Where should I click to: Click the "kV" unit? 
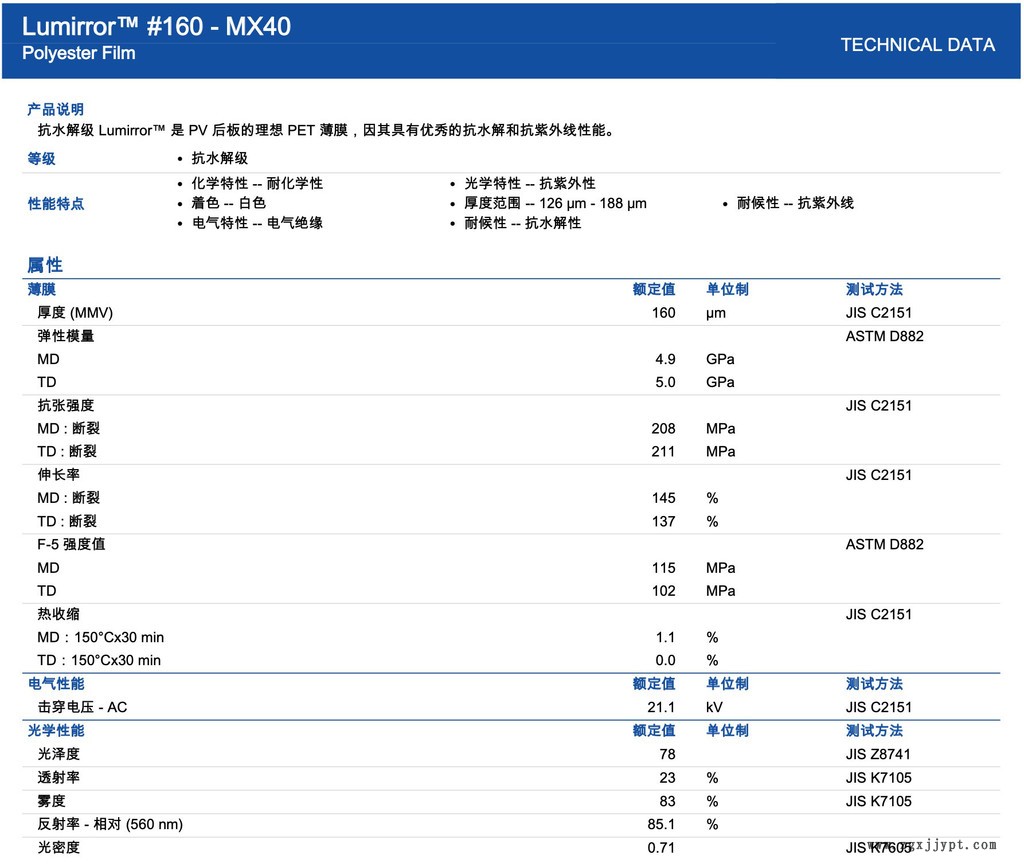714,707
